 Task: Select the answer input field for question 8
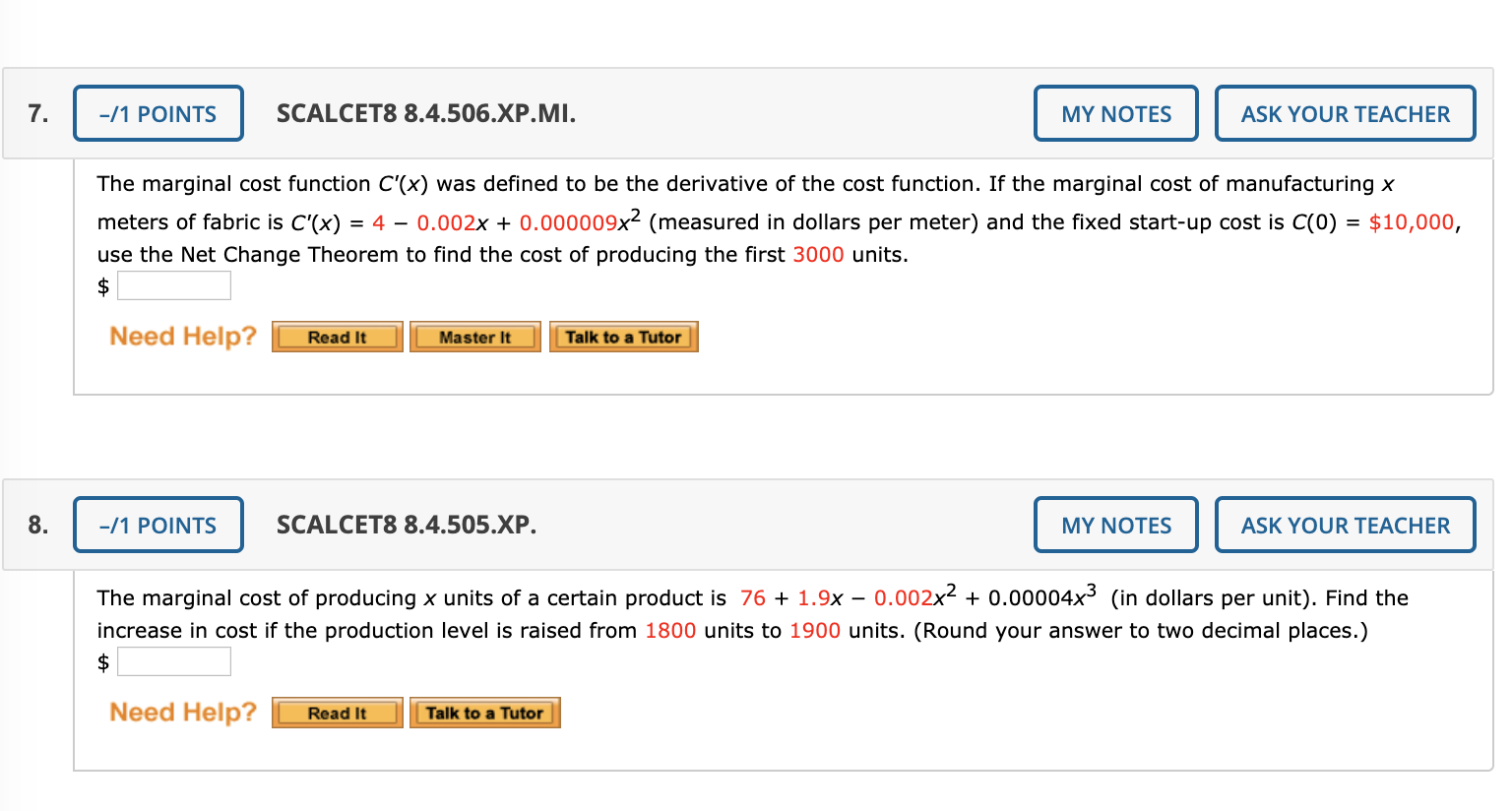[x=174, y=660]
